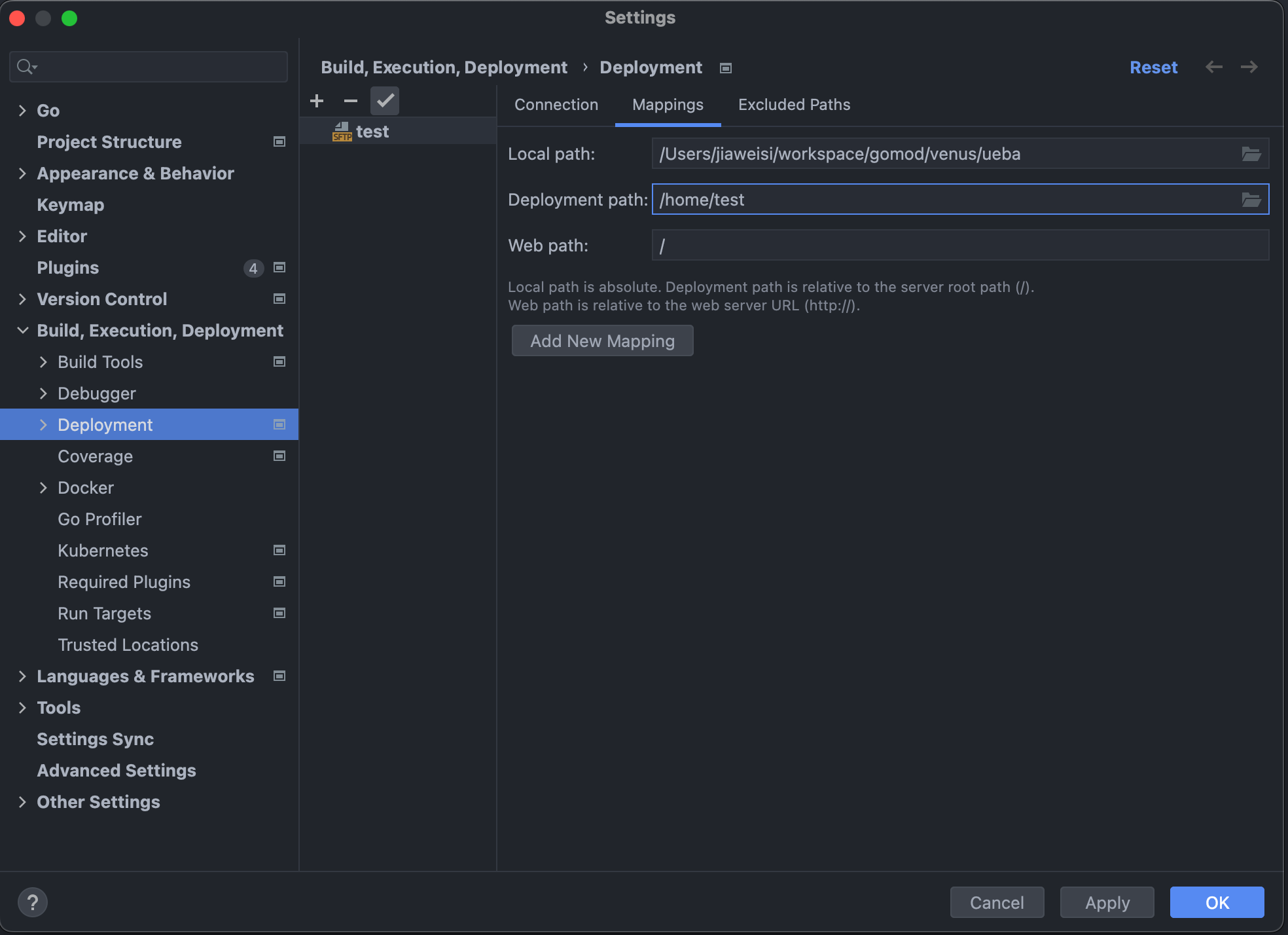
Task: Expand the Go settings section
Action: click(22, 111)
